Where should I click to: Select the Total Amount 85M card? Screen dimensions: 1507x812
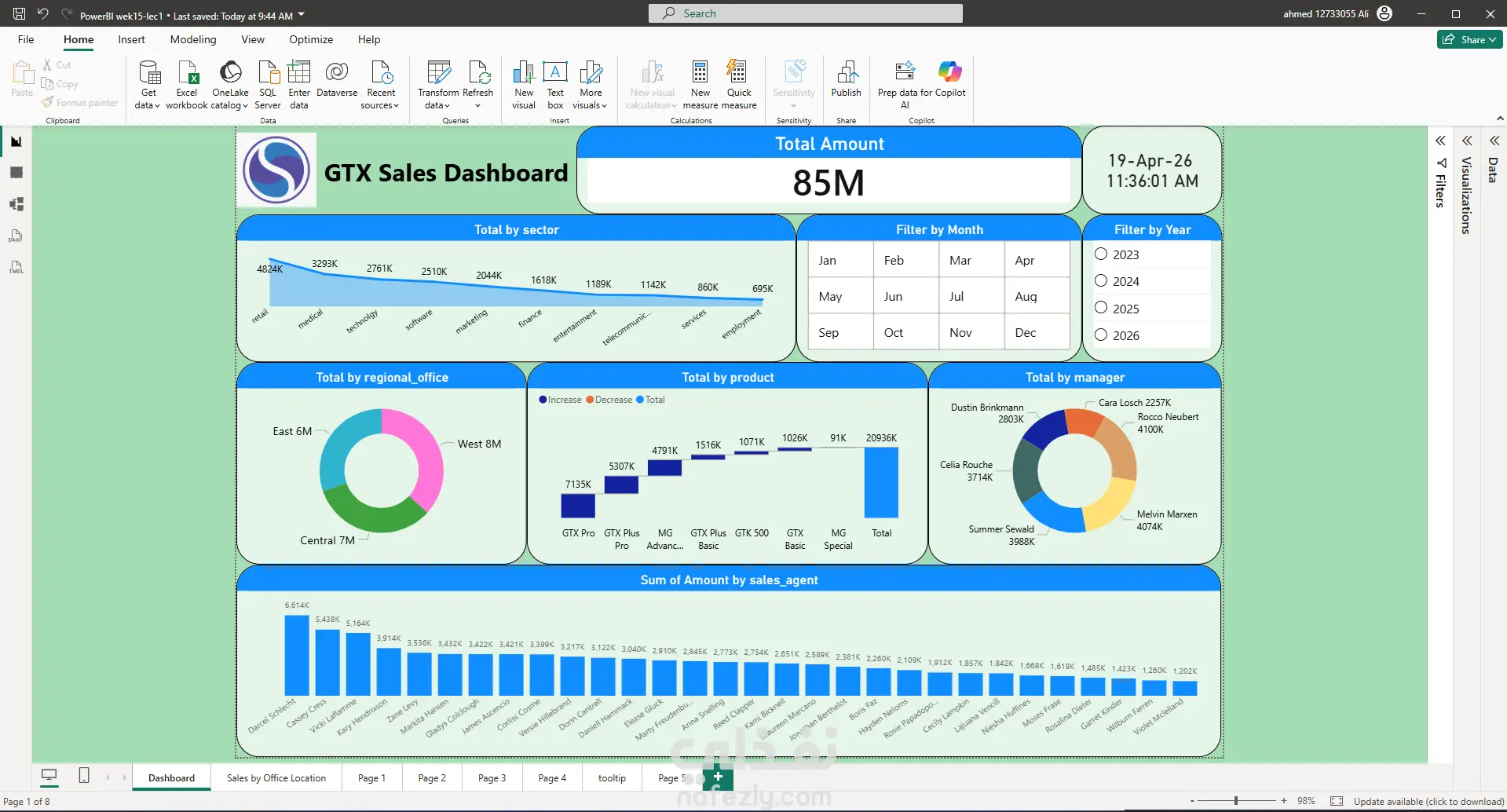click(829, 170)
